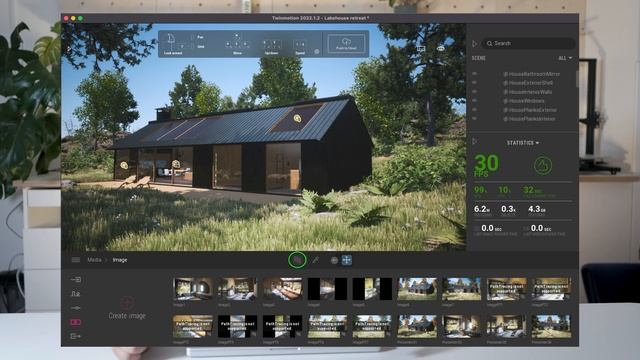This screenshot has height=360, width=640.
Task: Activate the move gizmo tool
Action: tap(347, 260)
